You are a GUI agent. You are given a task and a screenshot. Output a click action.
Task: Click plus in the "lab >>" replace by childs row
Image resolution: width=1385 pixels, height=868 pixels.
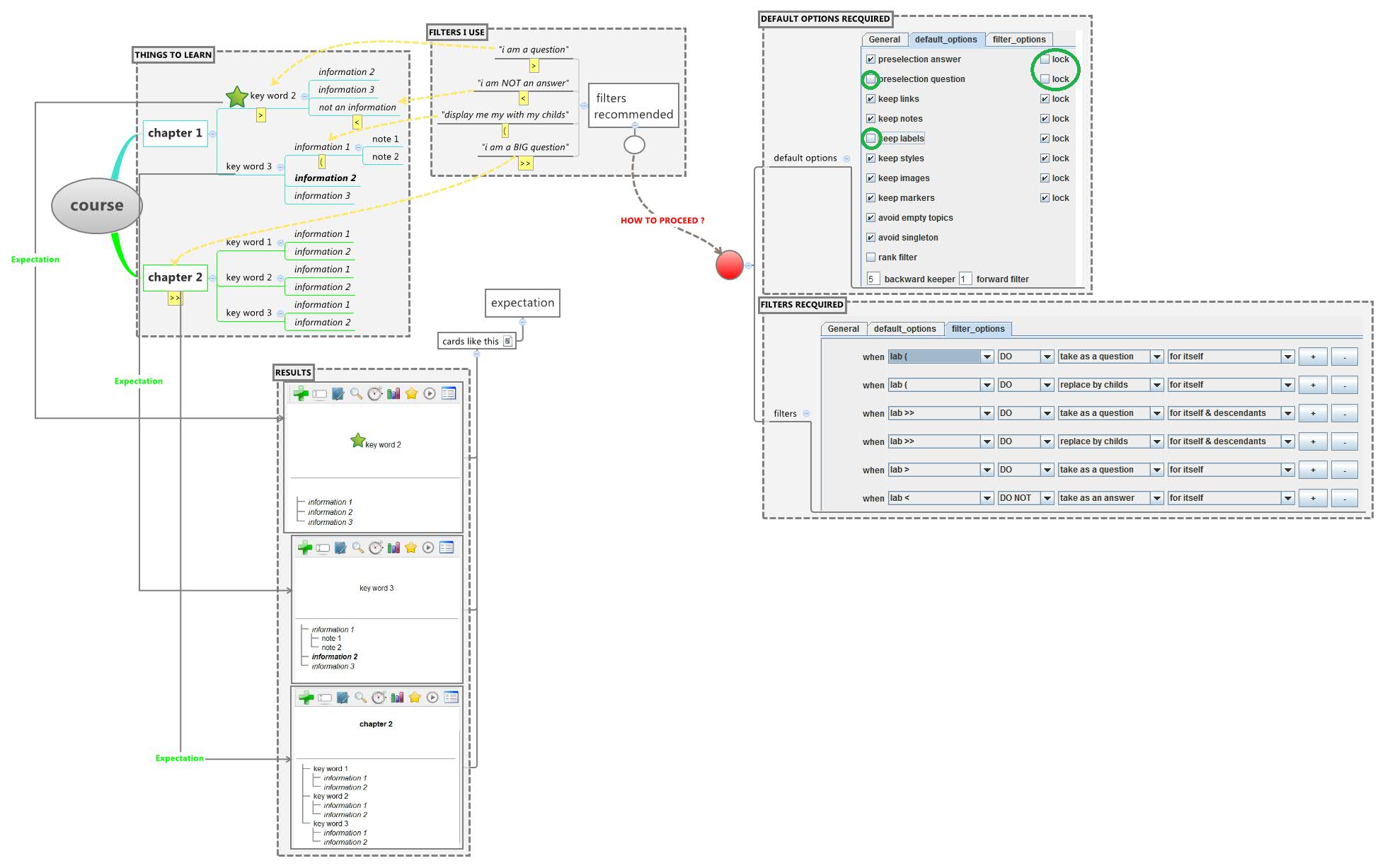[1313, 441]
